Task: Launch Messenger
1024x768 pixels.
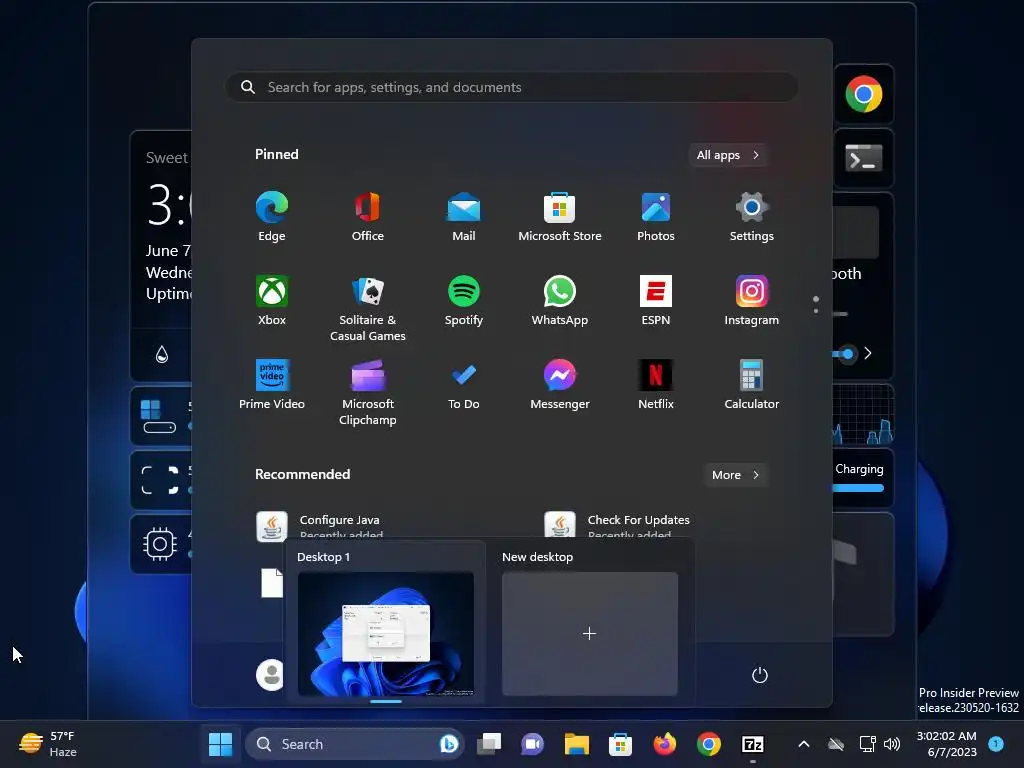Action: click(x=560, y=385)
